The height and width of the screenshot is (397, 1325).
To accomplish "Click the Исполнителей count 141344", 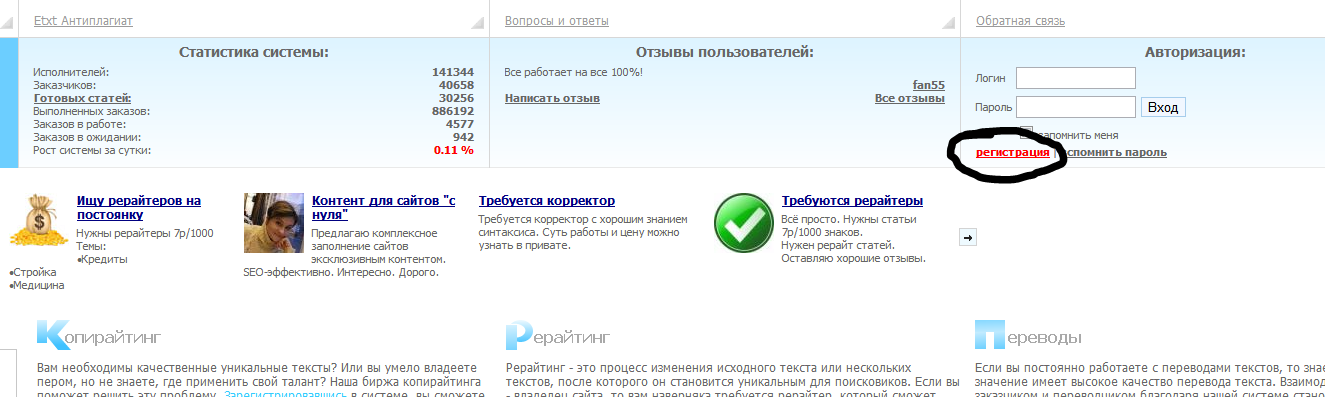I will 453,72.
